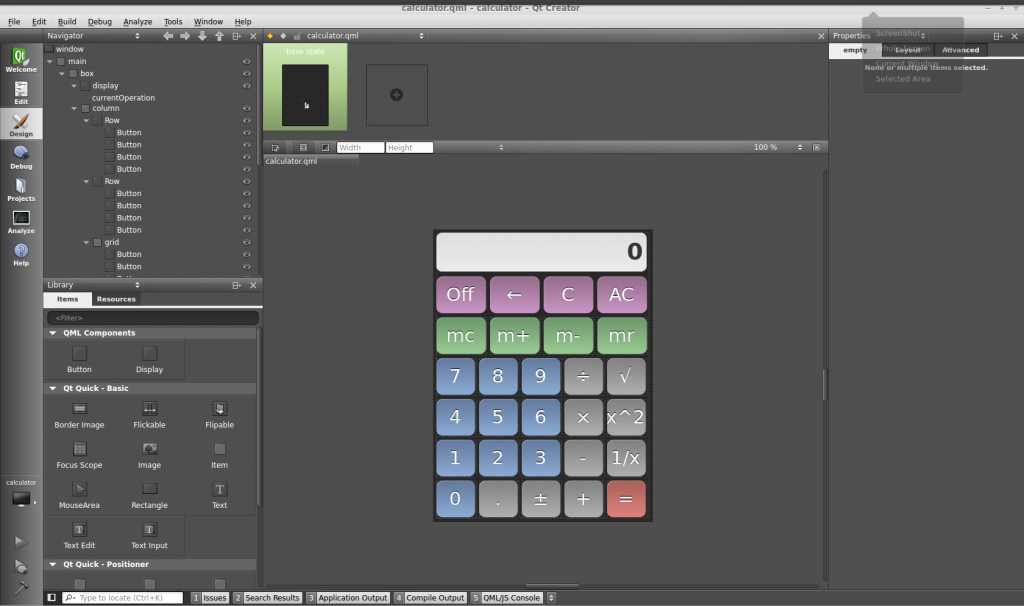Image resolution: width=1024 pixels, height=606 pixels.
Task: Add new state with plus thumbnail
Action: (x=396, y=95)
